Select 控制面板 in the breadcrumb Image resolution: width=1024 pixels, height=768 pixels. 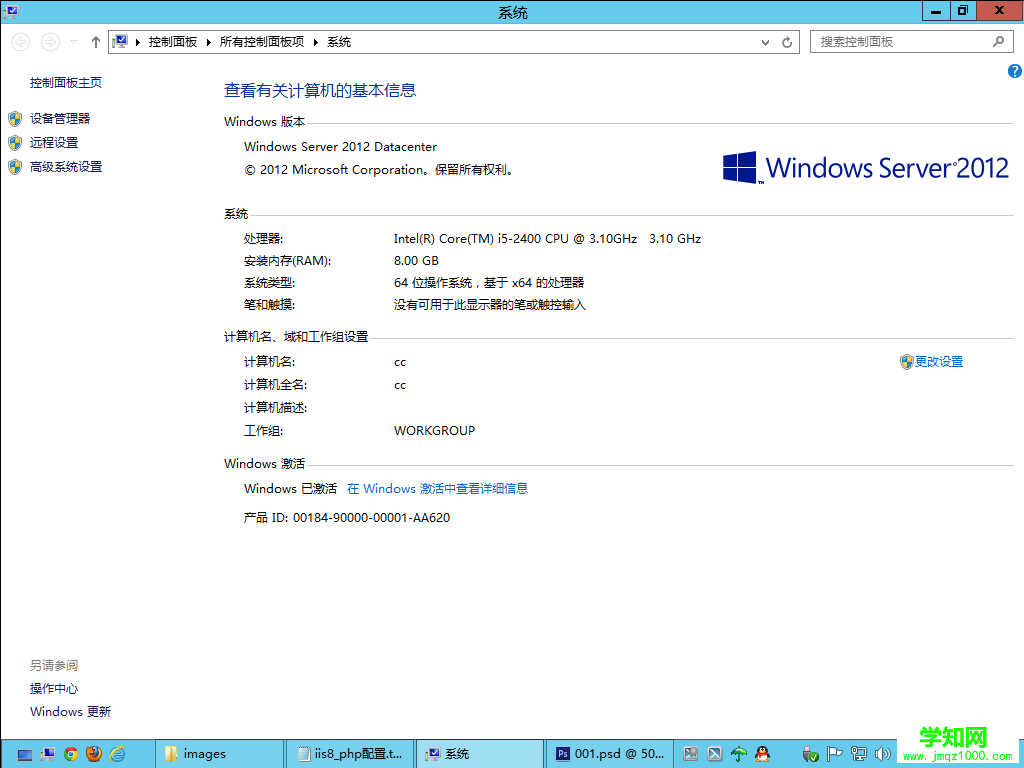pos(173,42)
